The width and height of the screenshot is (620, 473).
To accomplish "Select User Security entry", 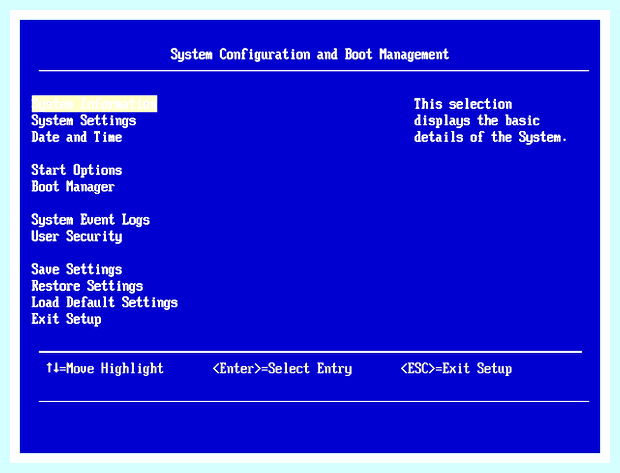I will point(77,236).
